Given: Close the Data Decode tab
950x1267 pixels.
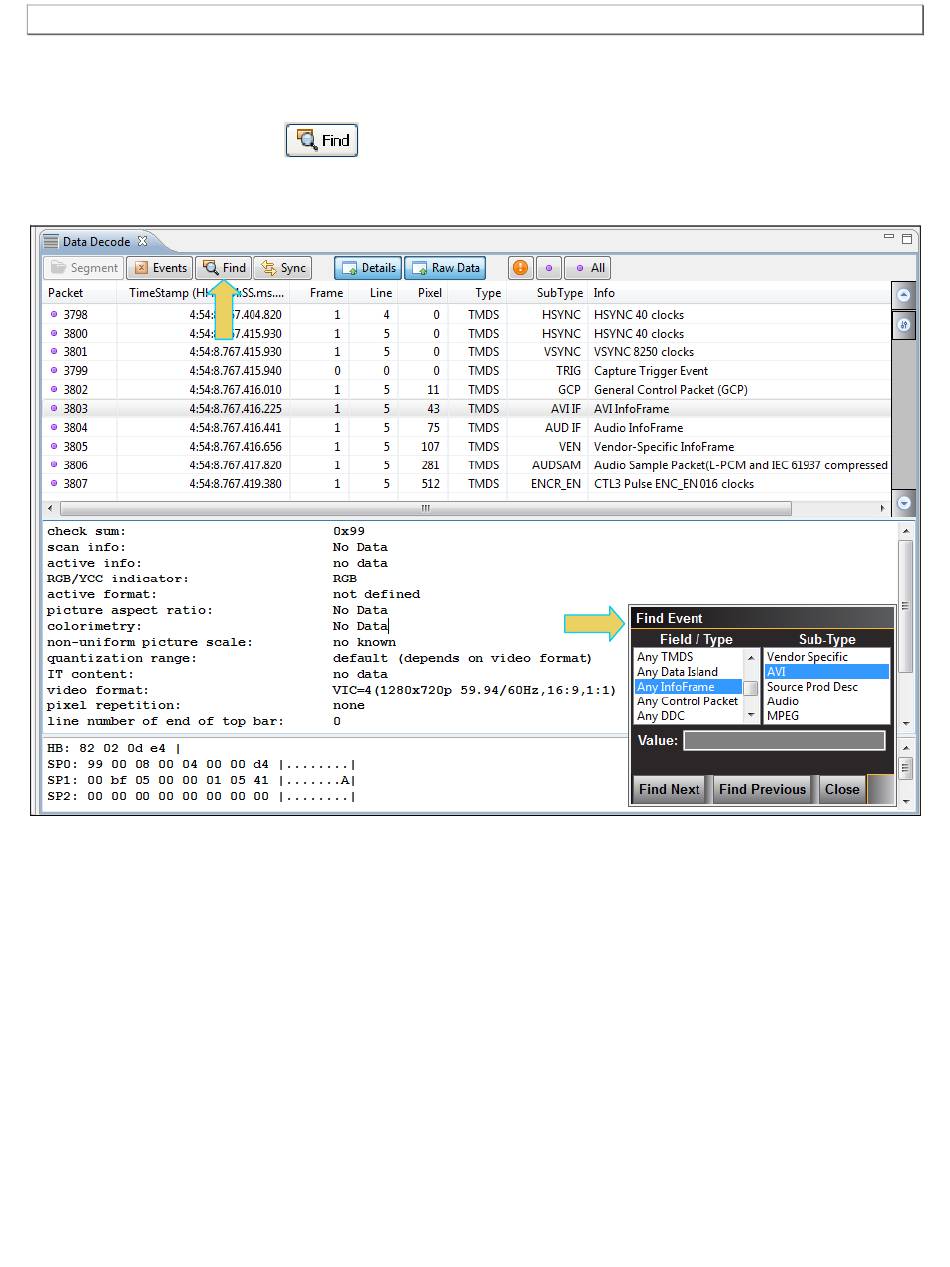Looking at the screenshot, I should [x=142, y=241].
